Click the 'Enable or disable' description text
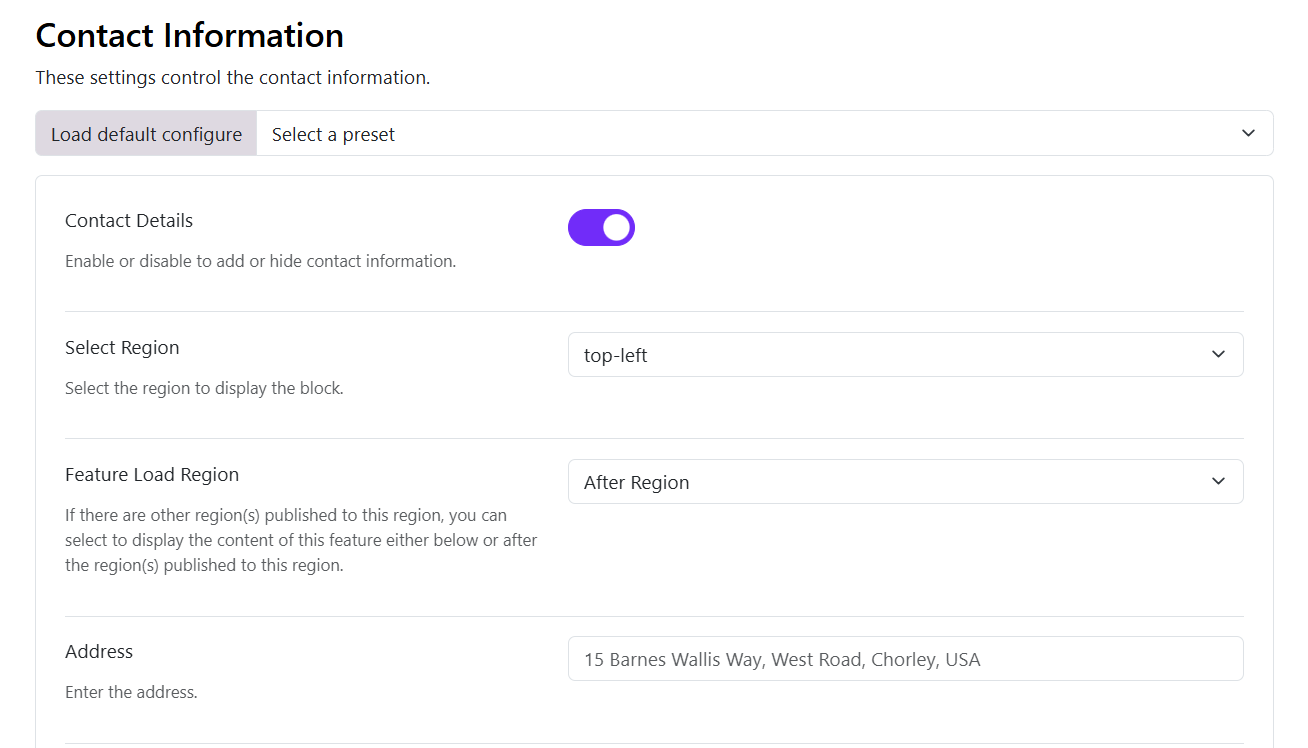The height and width of the screenshot is (748, 1308). point(260,261)
